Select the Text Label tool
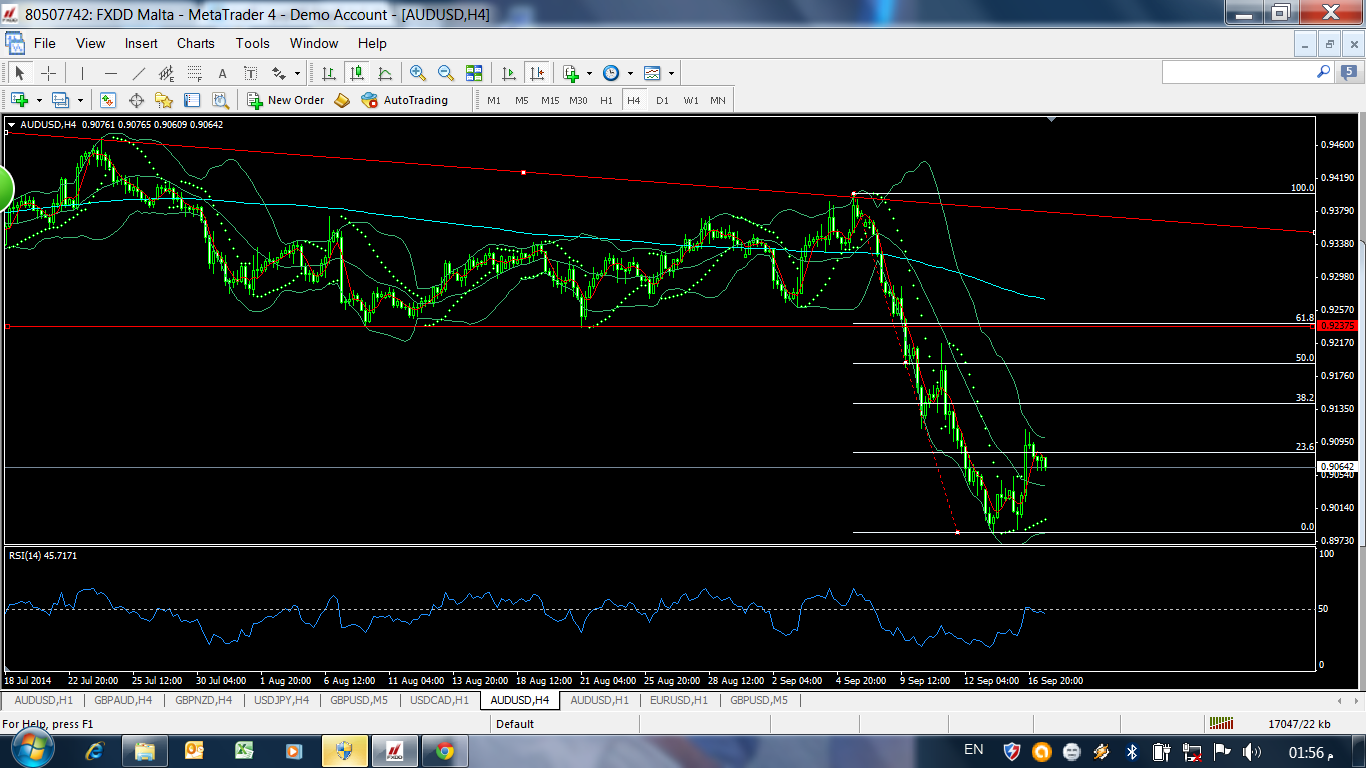This screenshot has width=1366, height=768. (251, 73)
